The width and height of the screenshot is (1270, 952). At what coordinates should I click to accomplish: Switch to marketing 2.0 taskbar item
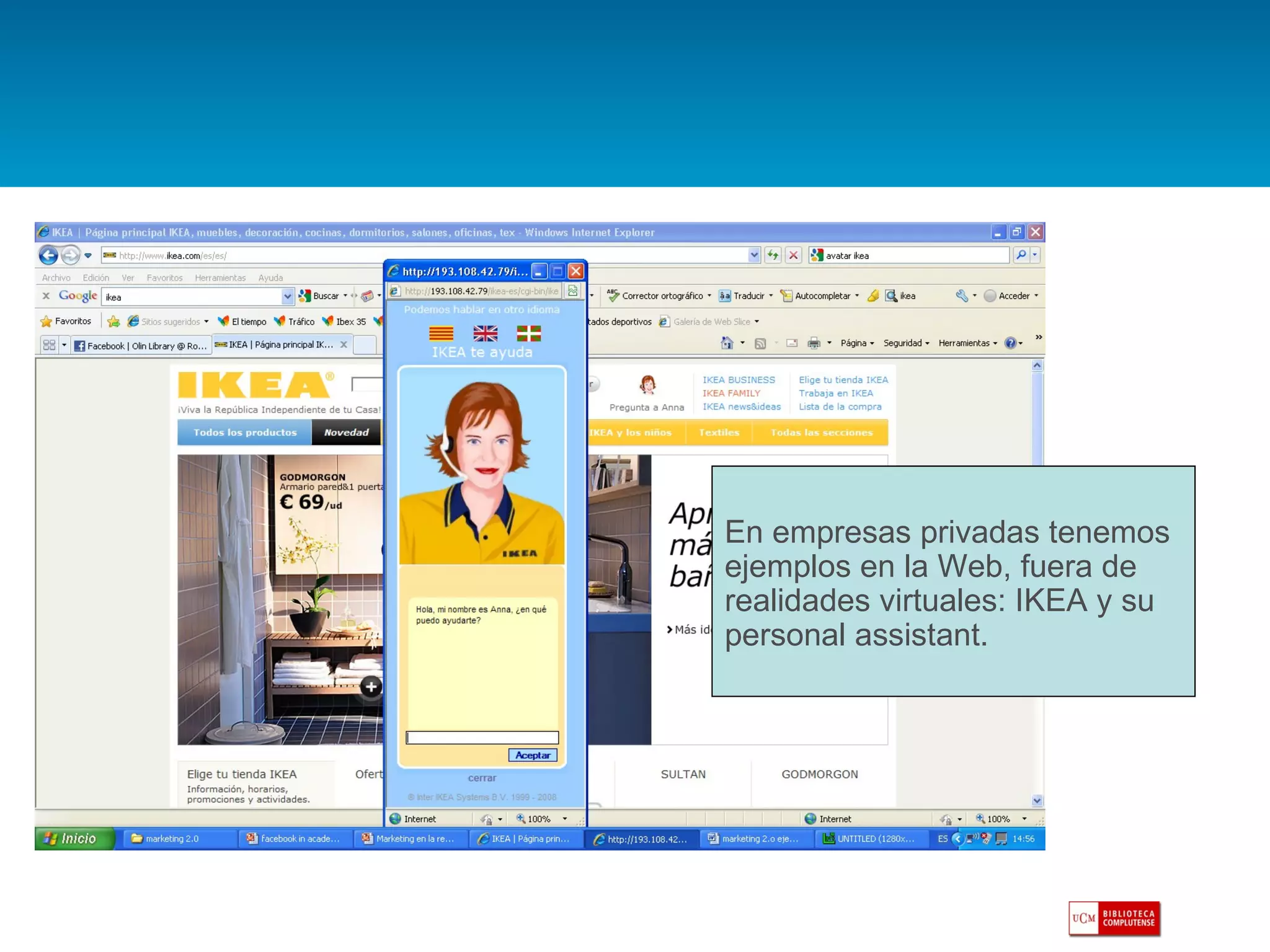pos(180,839)
